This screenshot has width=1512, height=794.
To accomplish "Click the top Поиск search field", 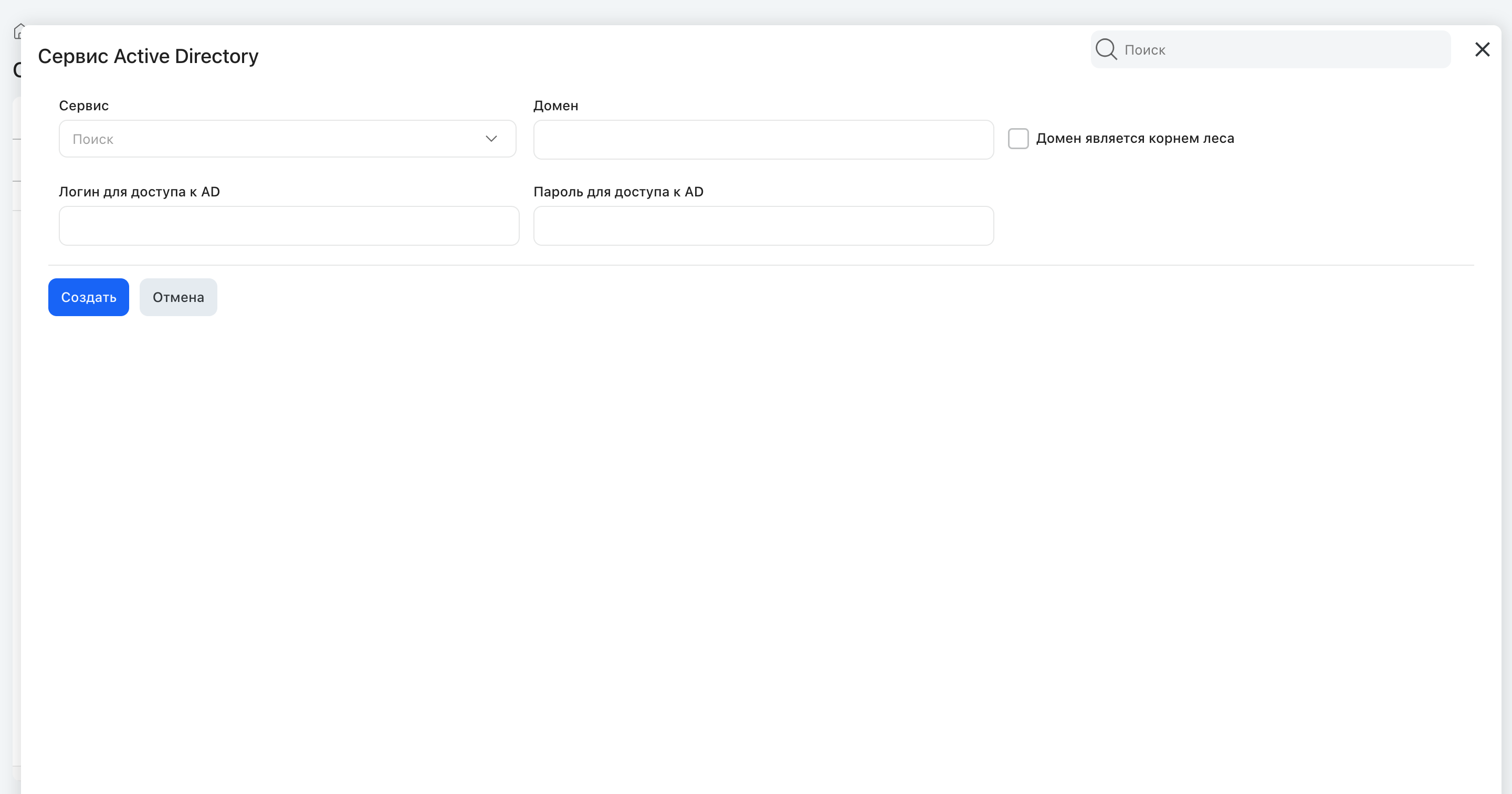I will click(1270, 49).
